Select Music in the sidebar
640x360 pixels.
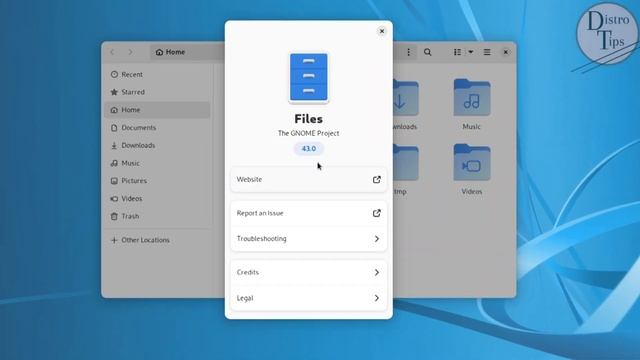pyautogui.click(x=158, y=163)
